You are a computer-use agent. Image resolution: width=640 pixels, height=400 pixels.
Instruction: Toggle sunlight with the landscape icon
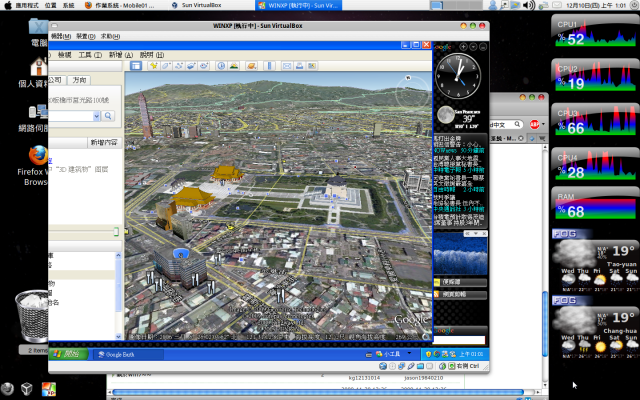click(234, 66)
